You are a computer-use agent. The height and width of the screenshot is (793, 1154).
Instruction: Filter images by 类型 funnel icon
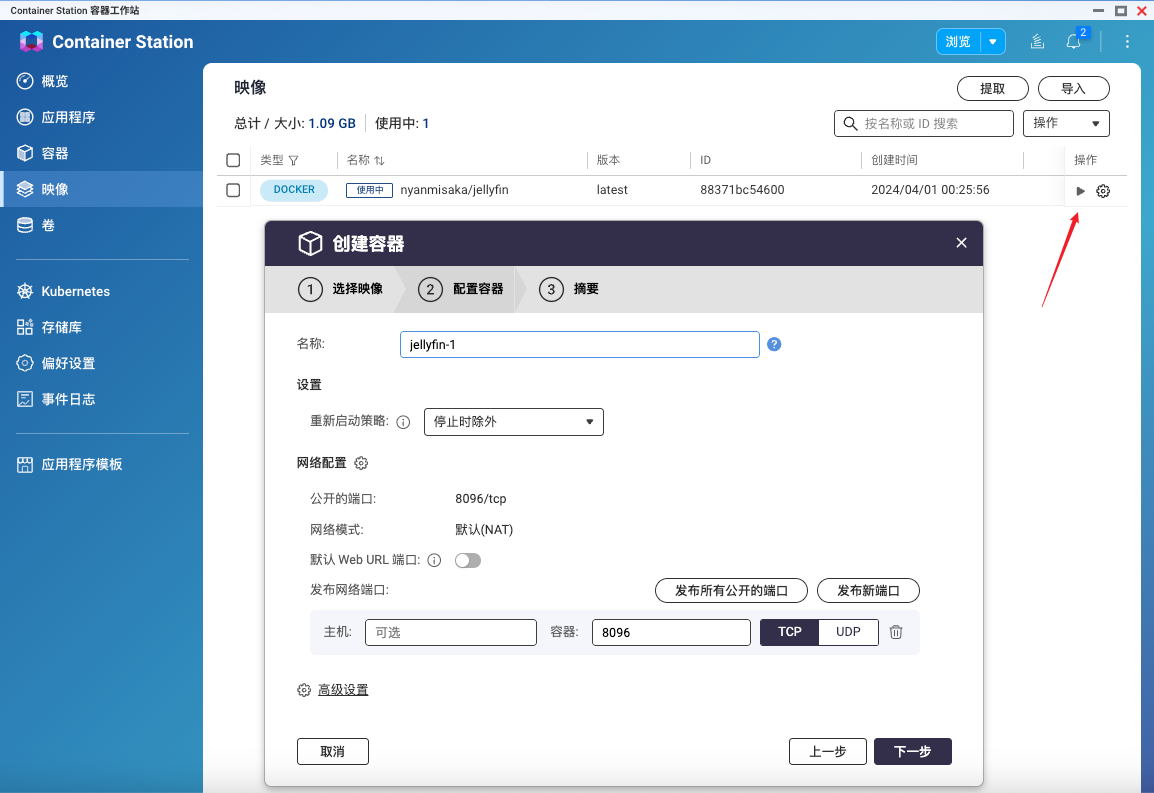pos(294,161)
